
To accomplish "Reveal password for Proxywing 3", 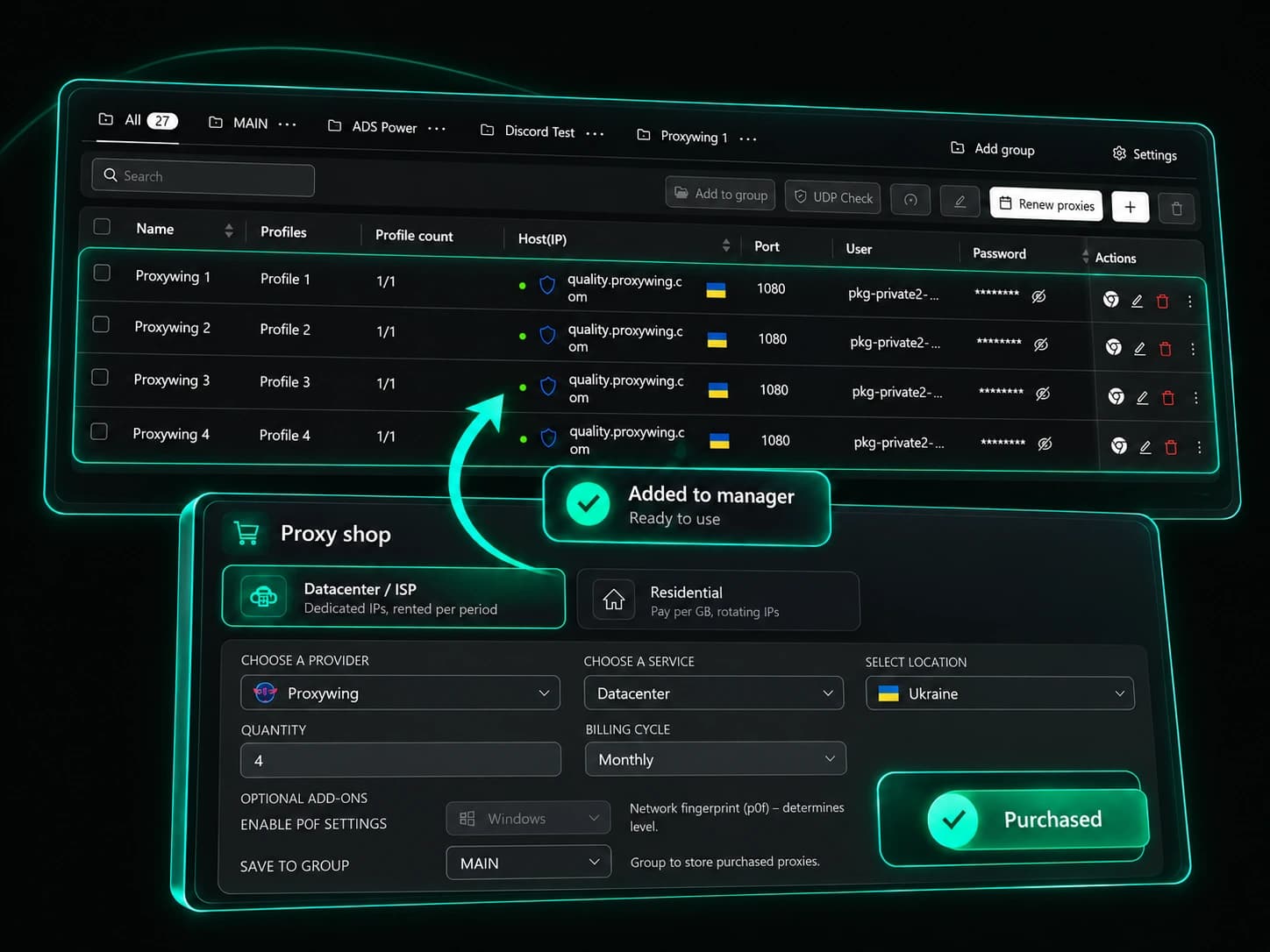I will (x=1043, y=394).
